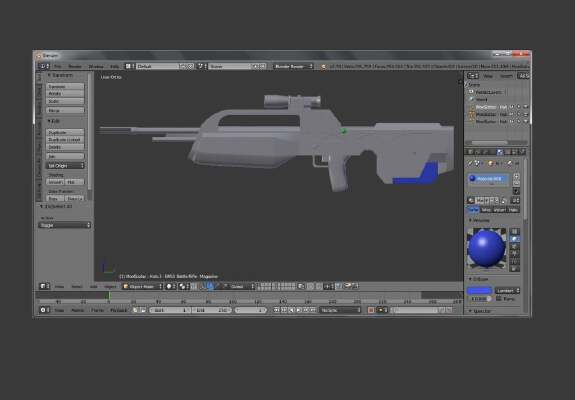Click the Duplicate button in tool shelf

coord(65,132)
